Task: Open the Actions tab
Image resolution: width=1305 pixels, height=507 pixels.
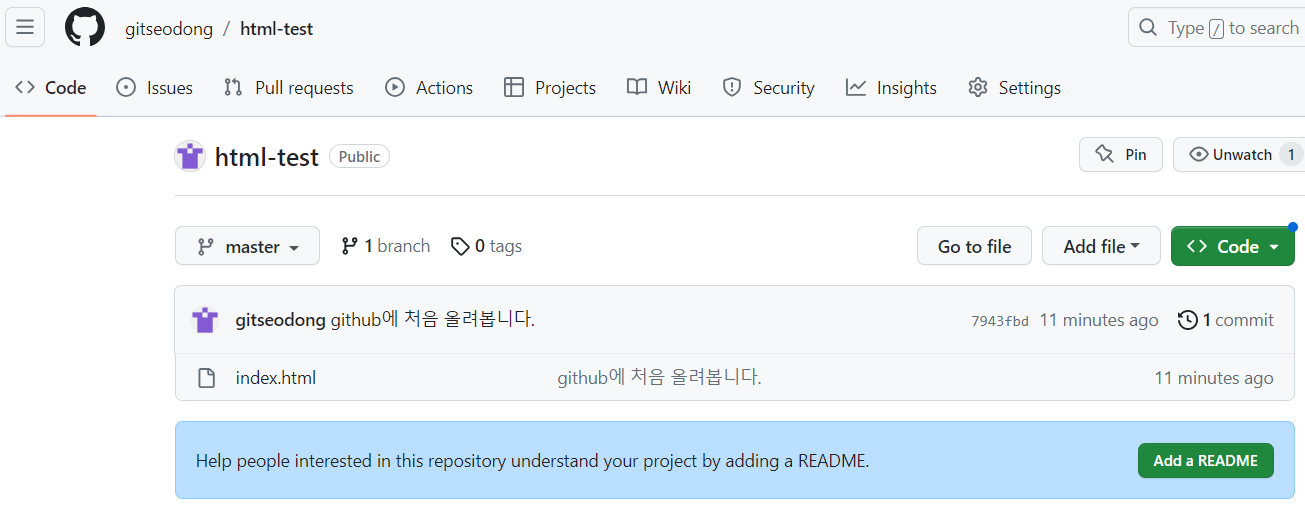Action: pyautogui.click(x=429, y=88)
